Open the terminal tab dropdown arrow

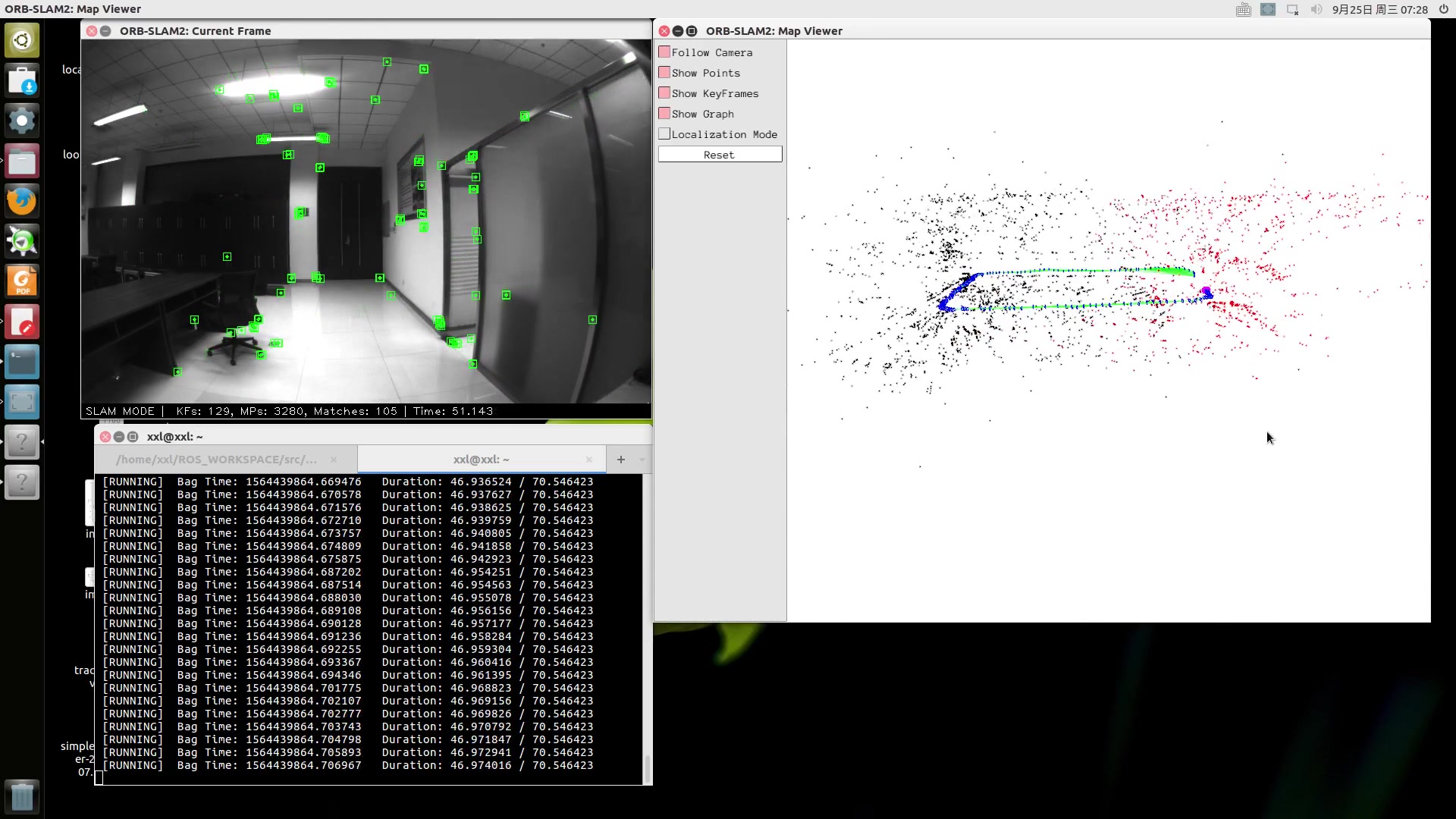pyautogui.click(x=642, y=460)
